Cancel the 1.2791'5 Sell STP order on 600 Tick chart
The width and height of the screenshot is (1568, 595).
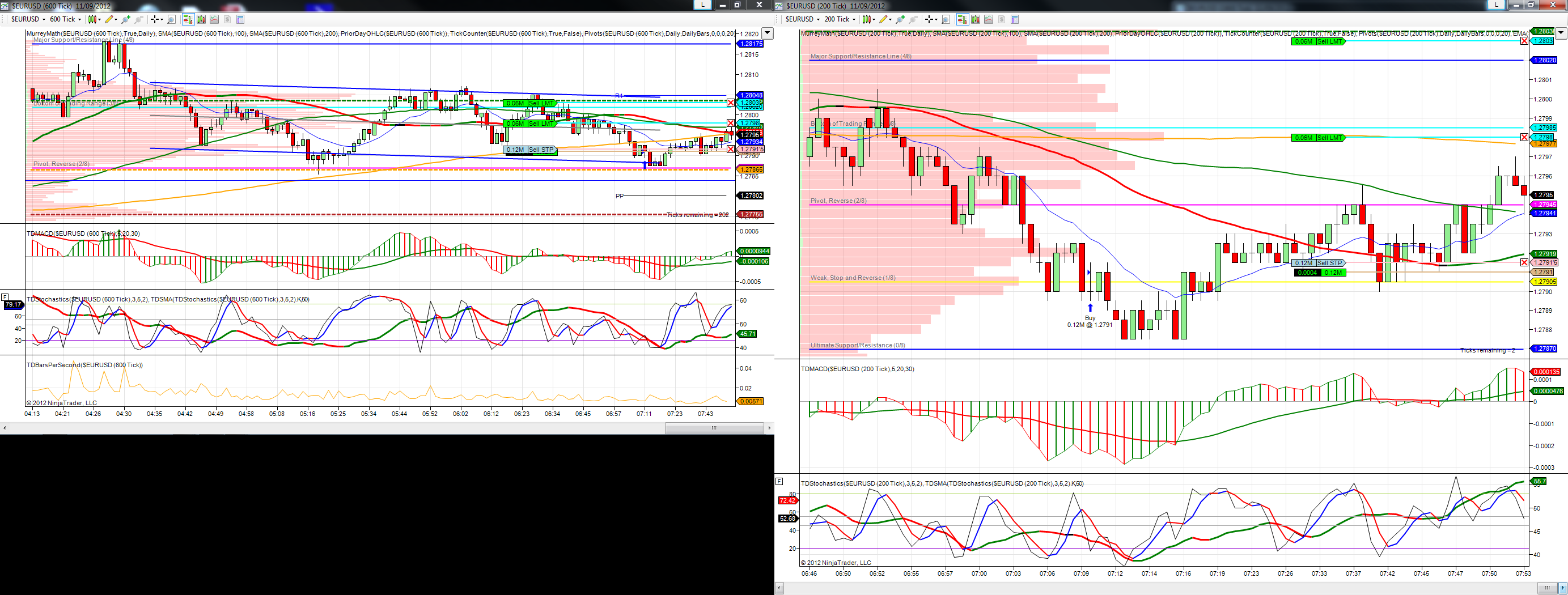(x=731, y=149)
